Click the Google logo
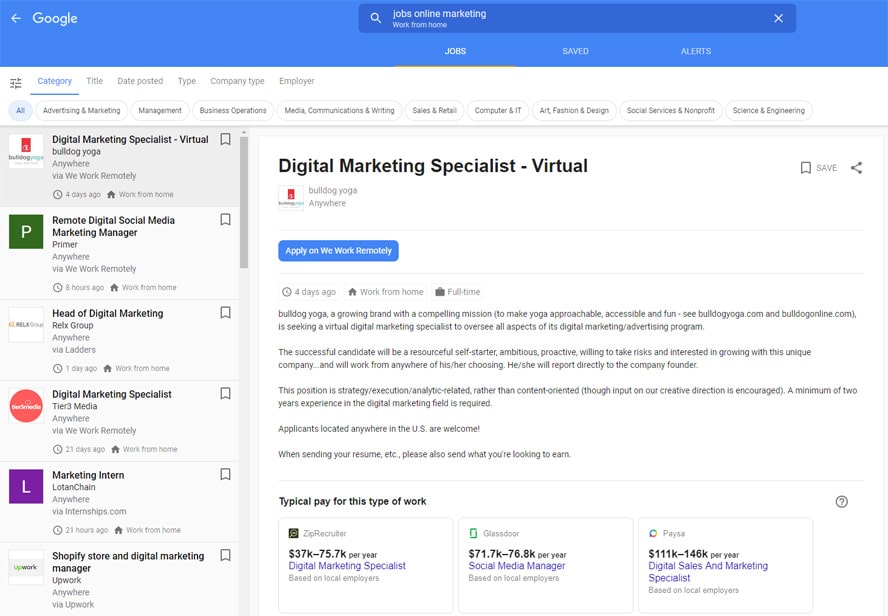The width and height of the screenshot is (888, 616). click(x=55, y=18)
